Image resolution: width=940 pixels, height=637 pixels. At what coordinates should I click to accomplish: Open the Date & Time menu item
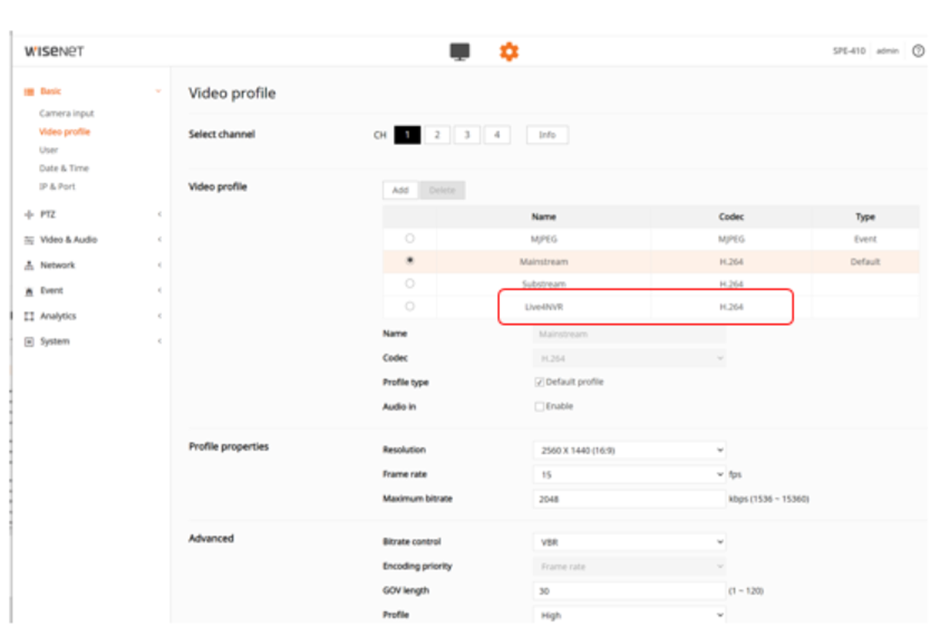64,168
